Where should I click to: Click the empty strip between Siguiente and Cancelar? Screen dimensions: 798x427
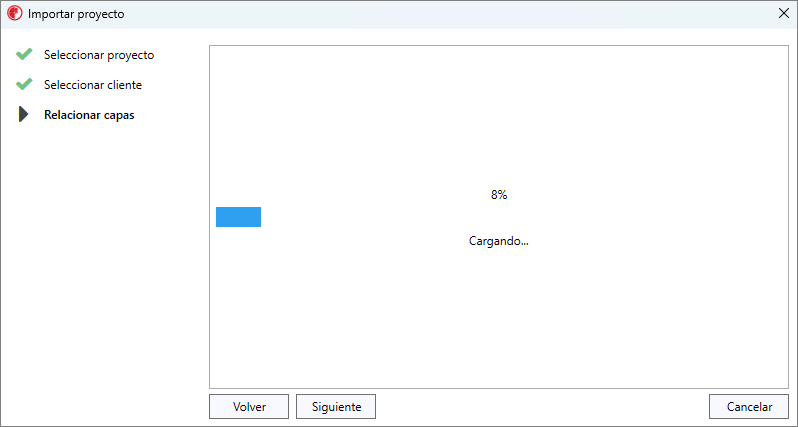pos(542,407)
